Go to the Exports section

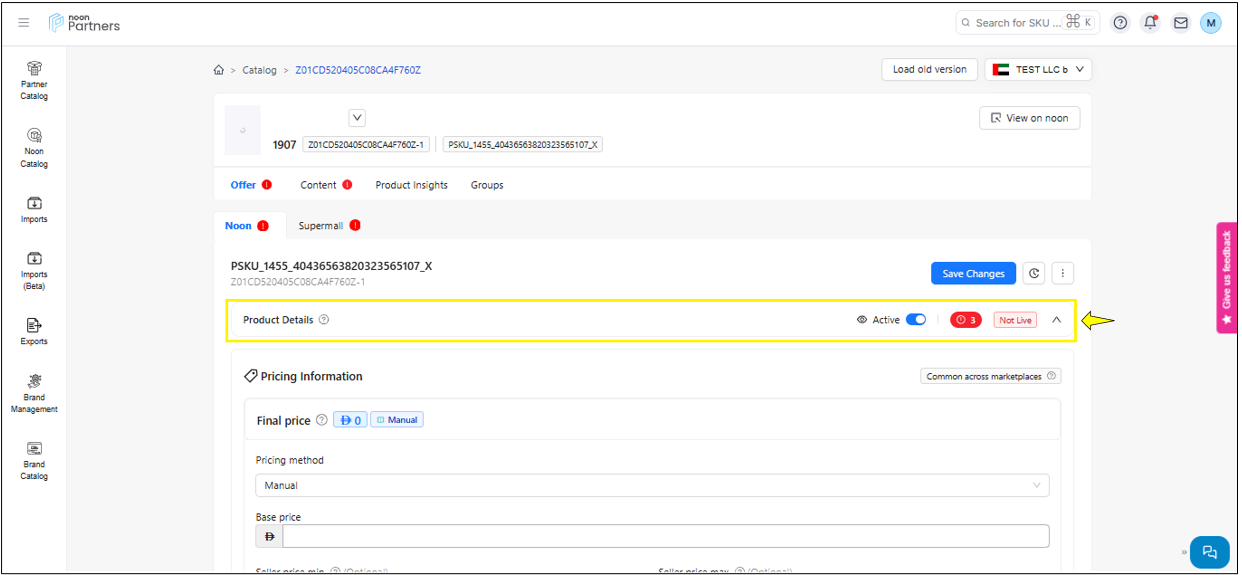point(34,331)
